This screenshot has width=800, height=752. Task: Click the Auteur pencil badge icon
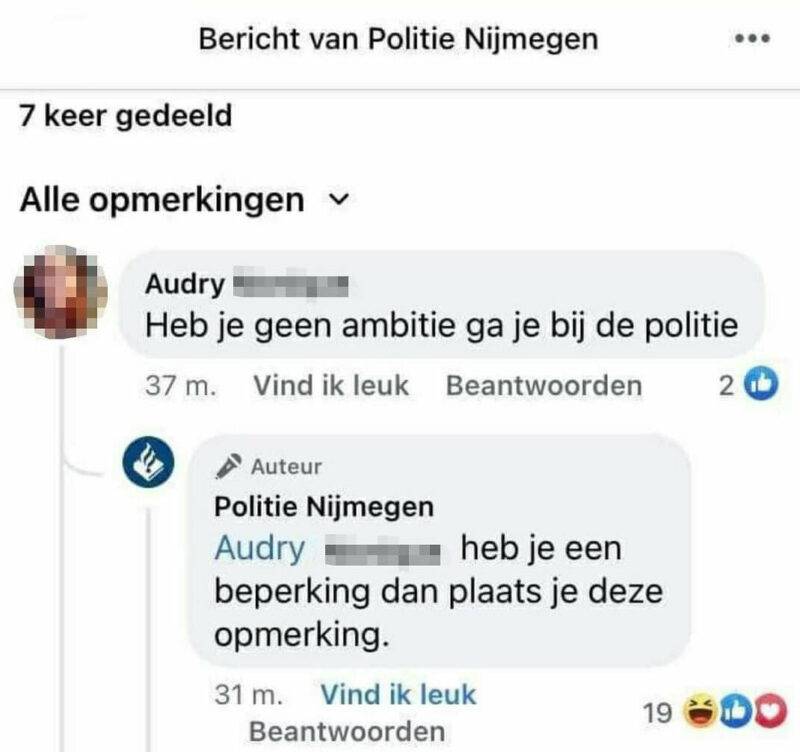(x=231, y=466)
